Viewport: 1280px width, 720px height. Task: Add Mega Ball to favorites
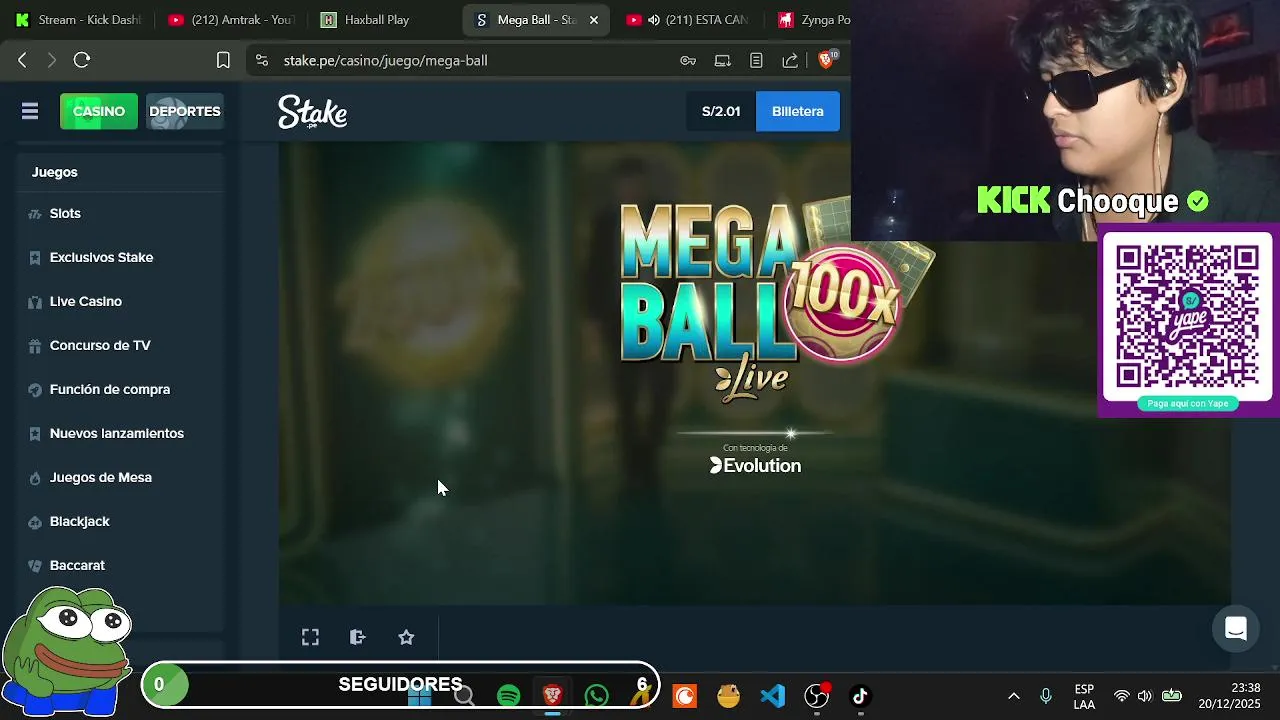point(406,637)
